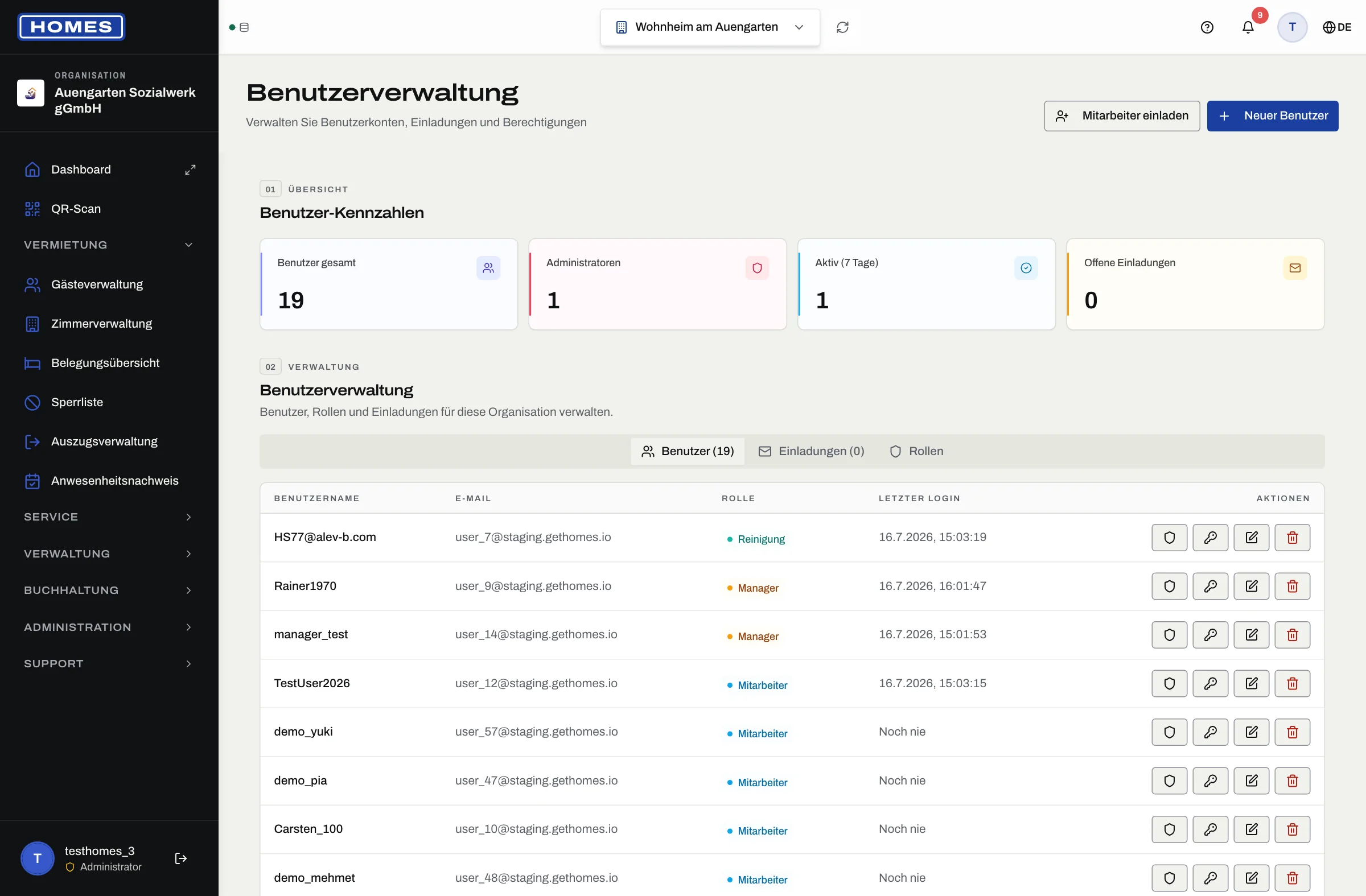
Task: Expand the SUPPORT sidebar section
Action: tap(109, 664)
